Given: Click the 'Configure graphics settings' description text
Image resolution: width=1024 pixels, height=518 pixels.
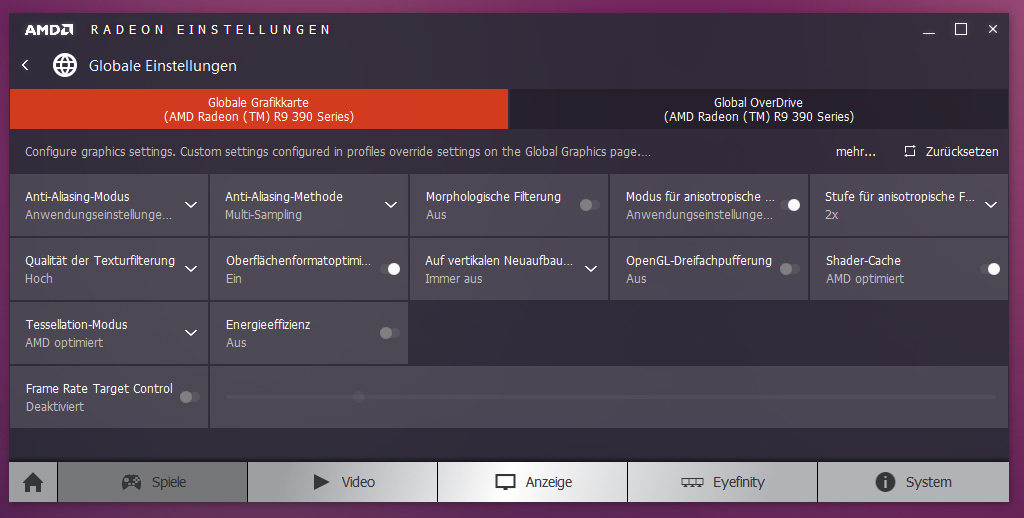Looking at the screenshot, I should click(x=338, y=152).
